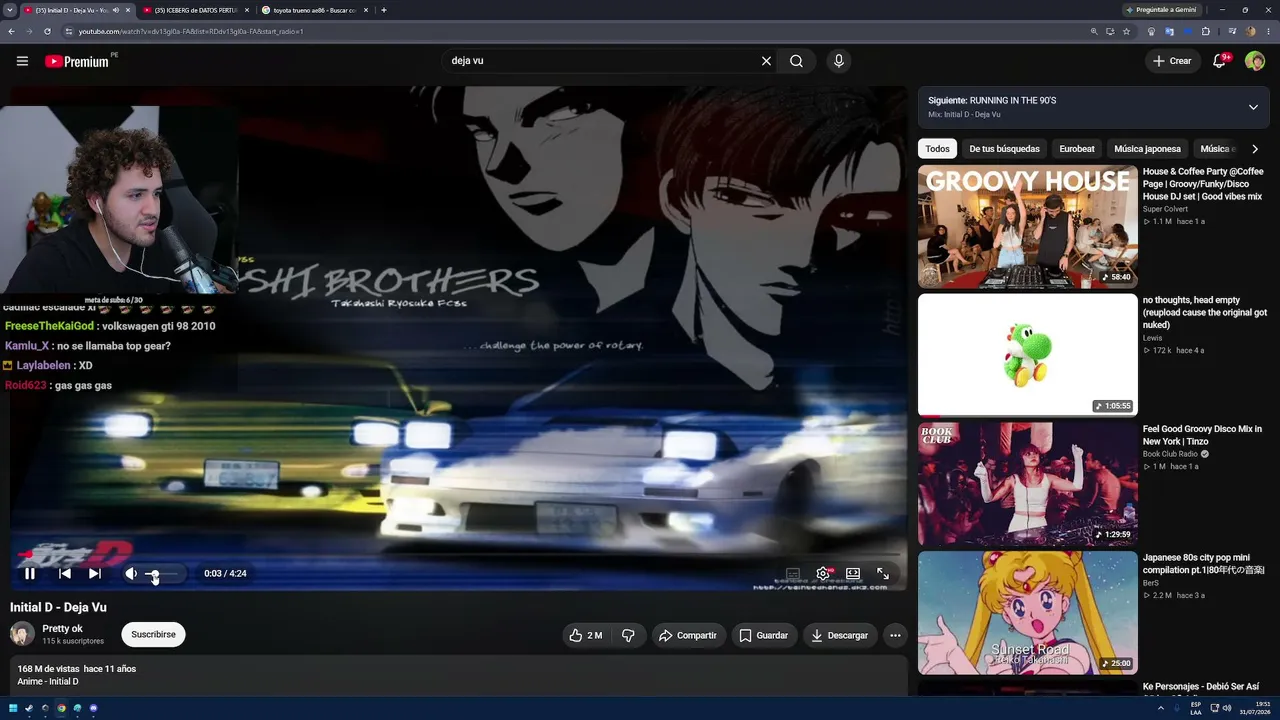This screenshot has height=720, width=1280.
Task: Switch to the 'ICEBERG de DATOS' browser tab
Action: point(197,10)
